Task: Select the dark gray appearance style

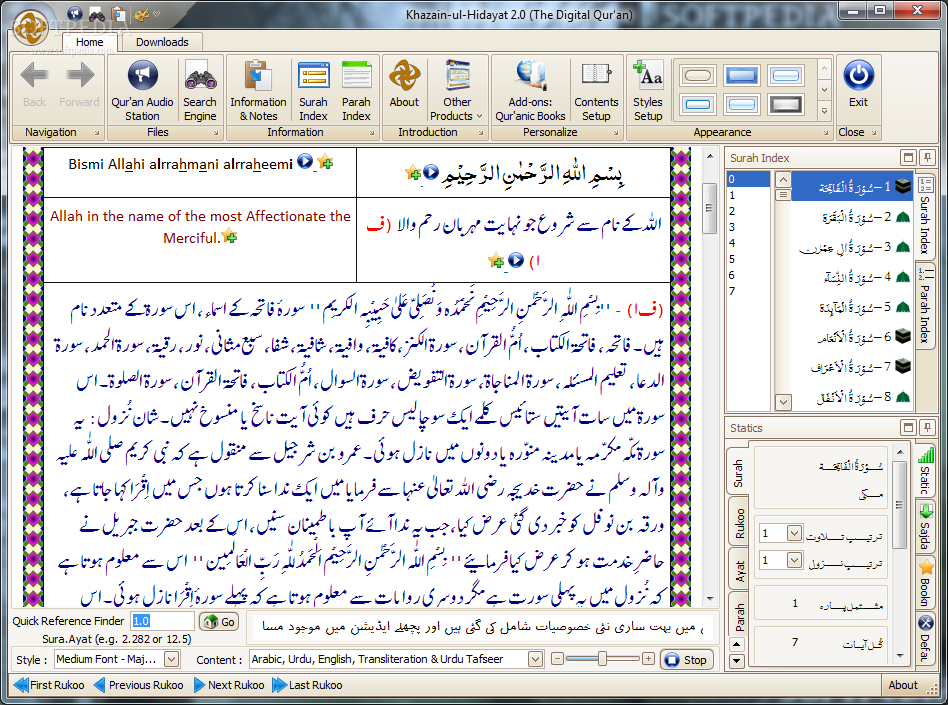Action: click(785, 105)
